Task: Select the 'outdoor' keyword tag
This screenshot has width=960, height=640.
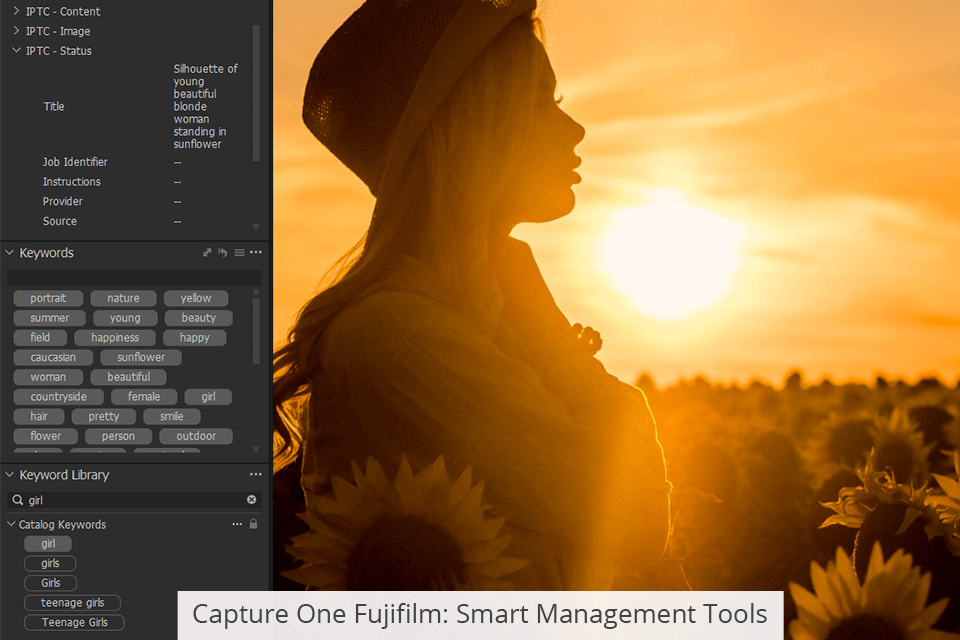Action: click(197, 436)
